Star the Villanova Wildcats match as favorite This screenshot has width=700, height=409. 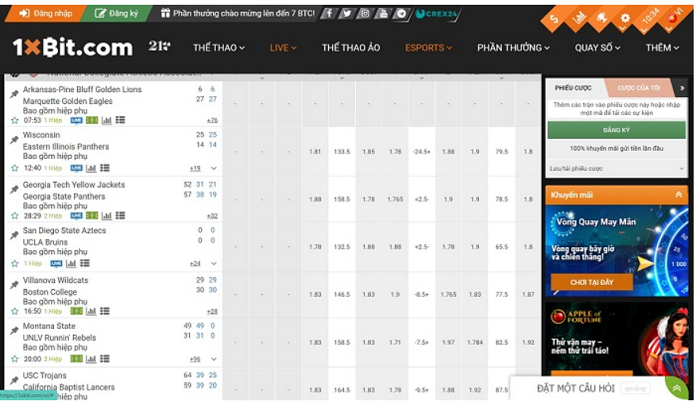point(14,311)
